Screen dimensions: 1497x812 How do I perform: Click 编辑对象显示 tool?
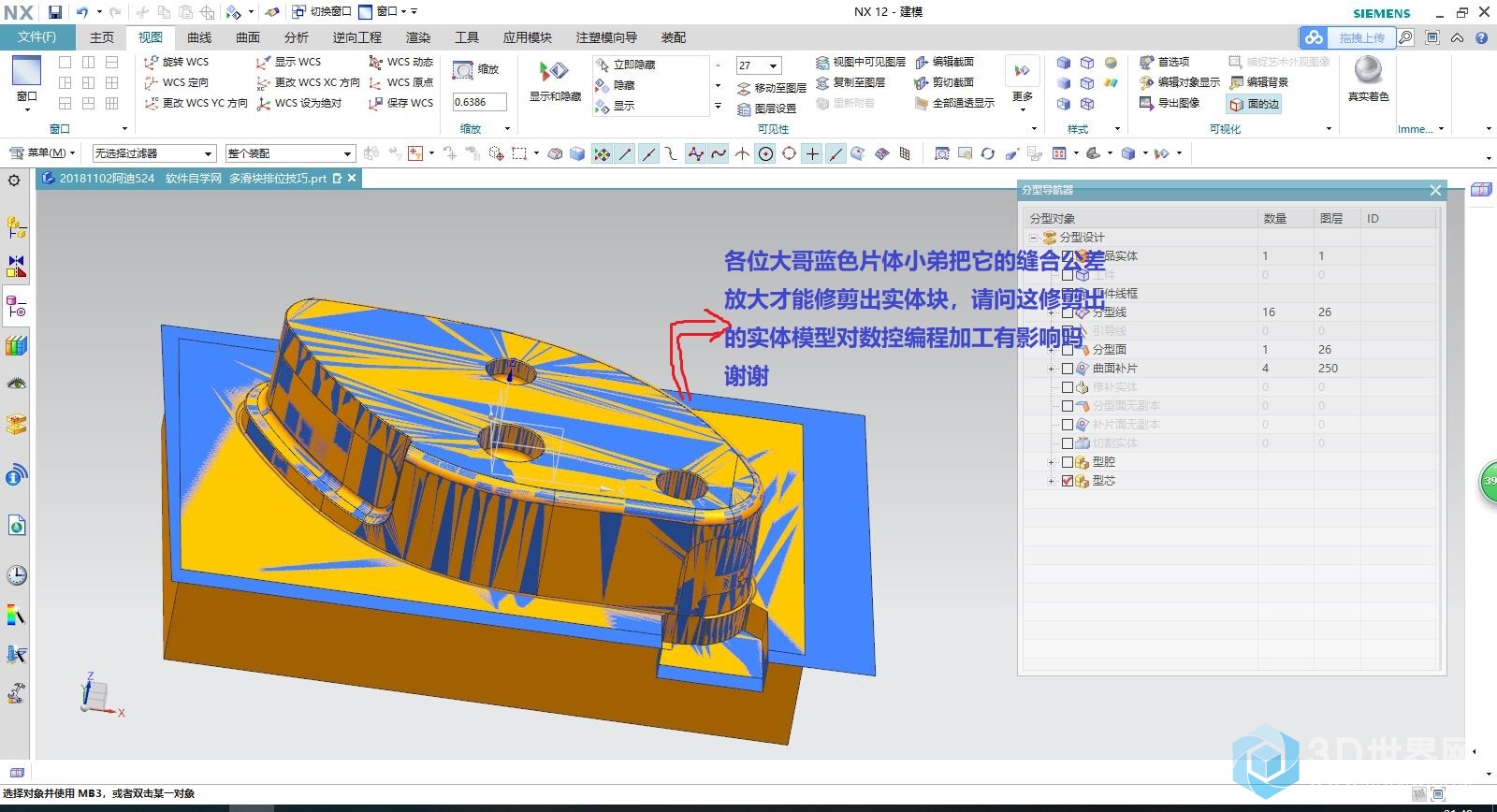(1179, 82)
